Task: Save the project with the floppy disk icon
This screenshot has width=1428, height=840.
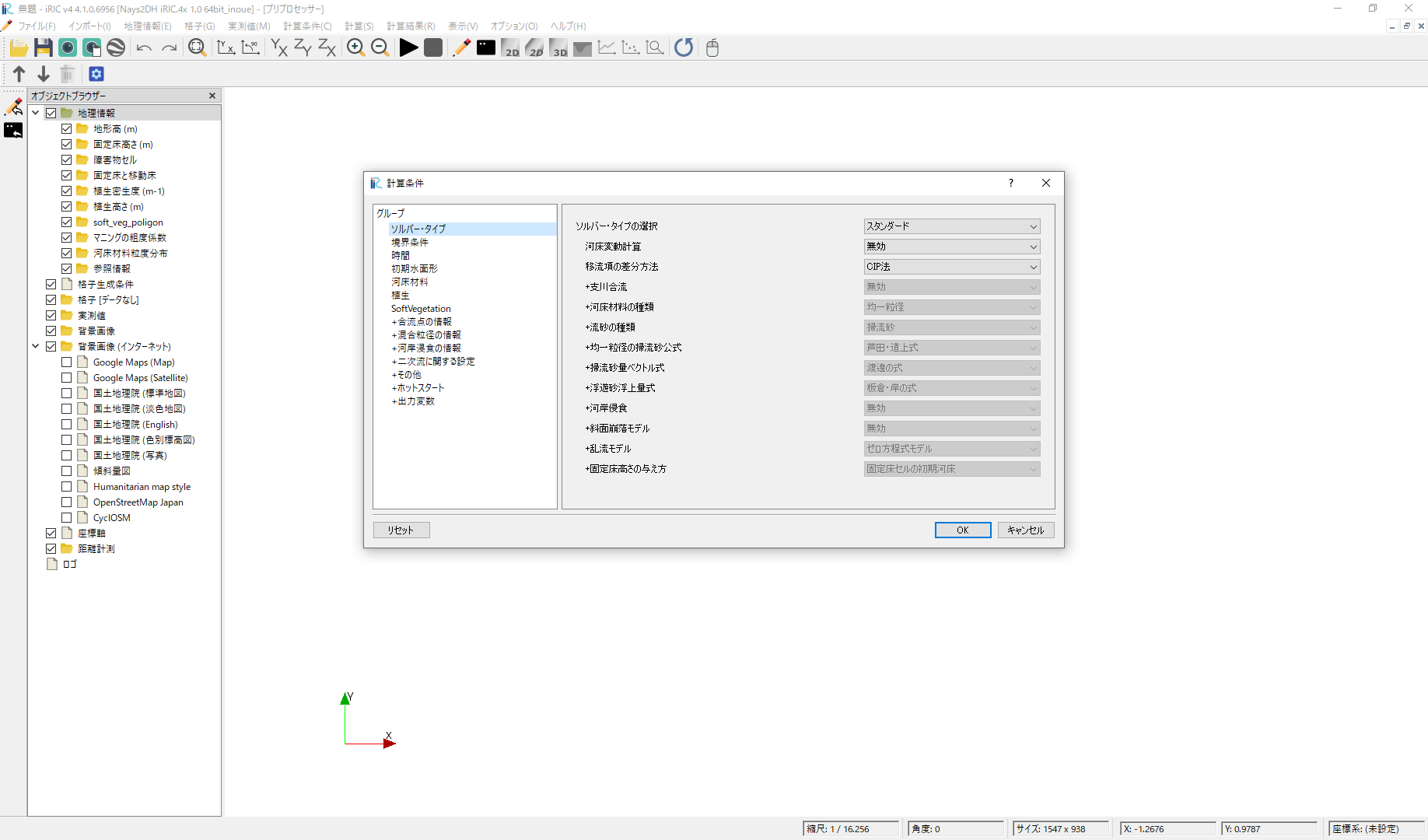Action: point(43,48)
